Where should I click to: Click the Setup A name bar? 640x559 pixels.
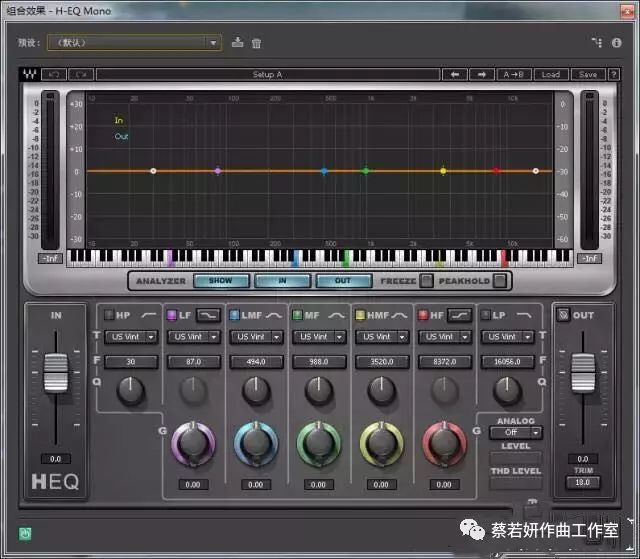[x=268, y=75]
